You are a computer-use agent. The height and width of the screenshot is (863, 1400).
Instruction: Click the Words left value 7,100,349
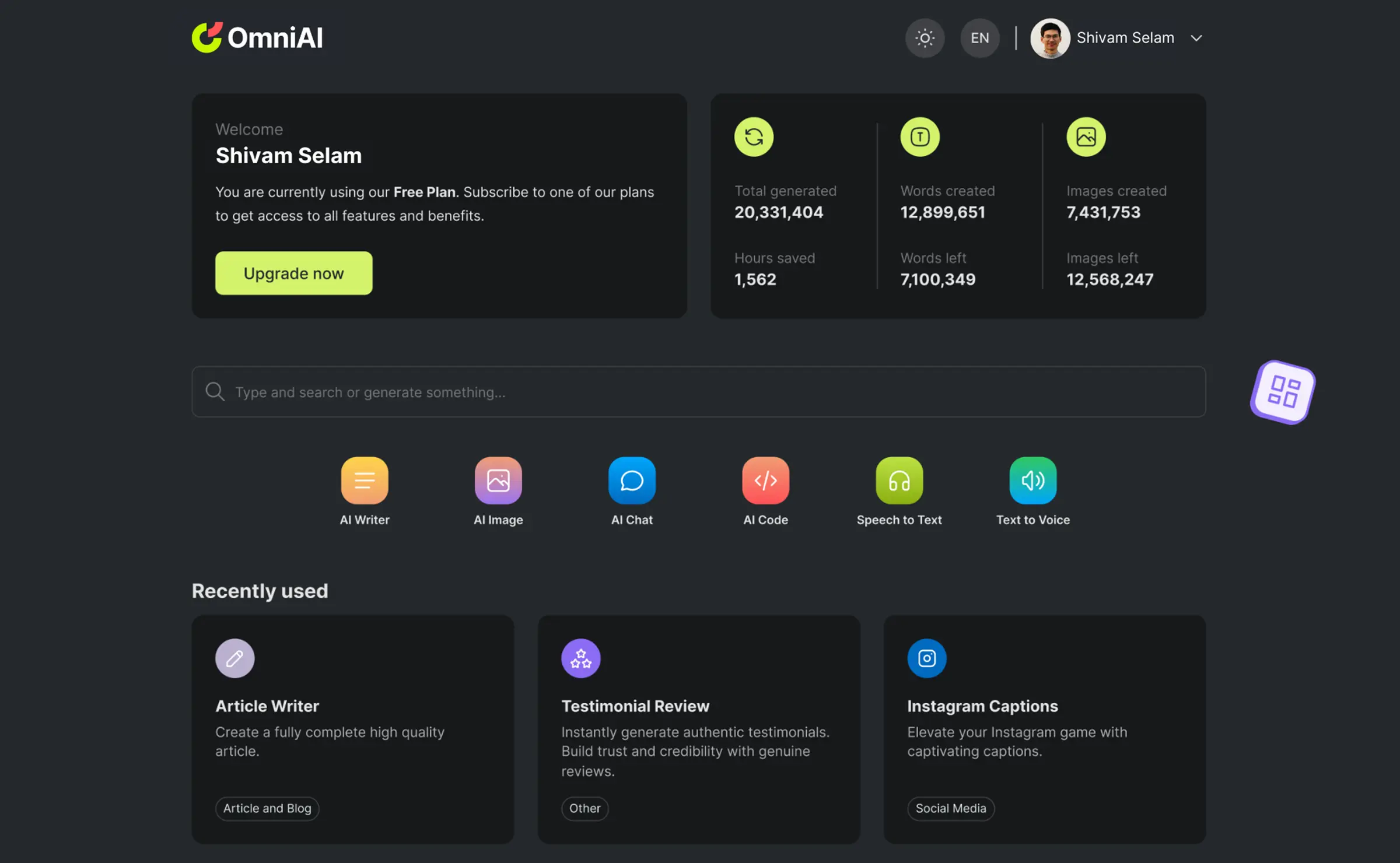point(938,280)
